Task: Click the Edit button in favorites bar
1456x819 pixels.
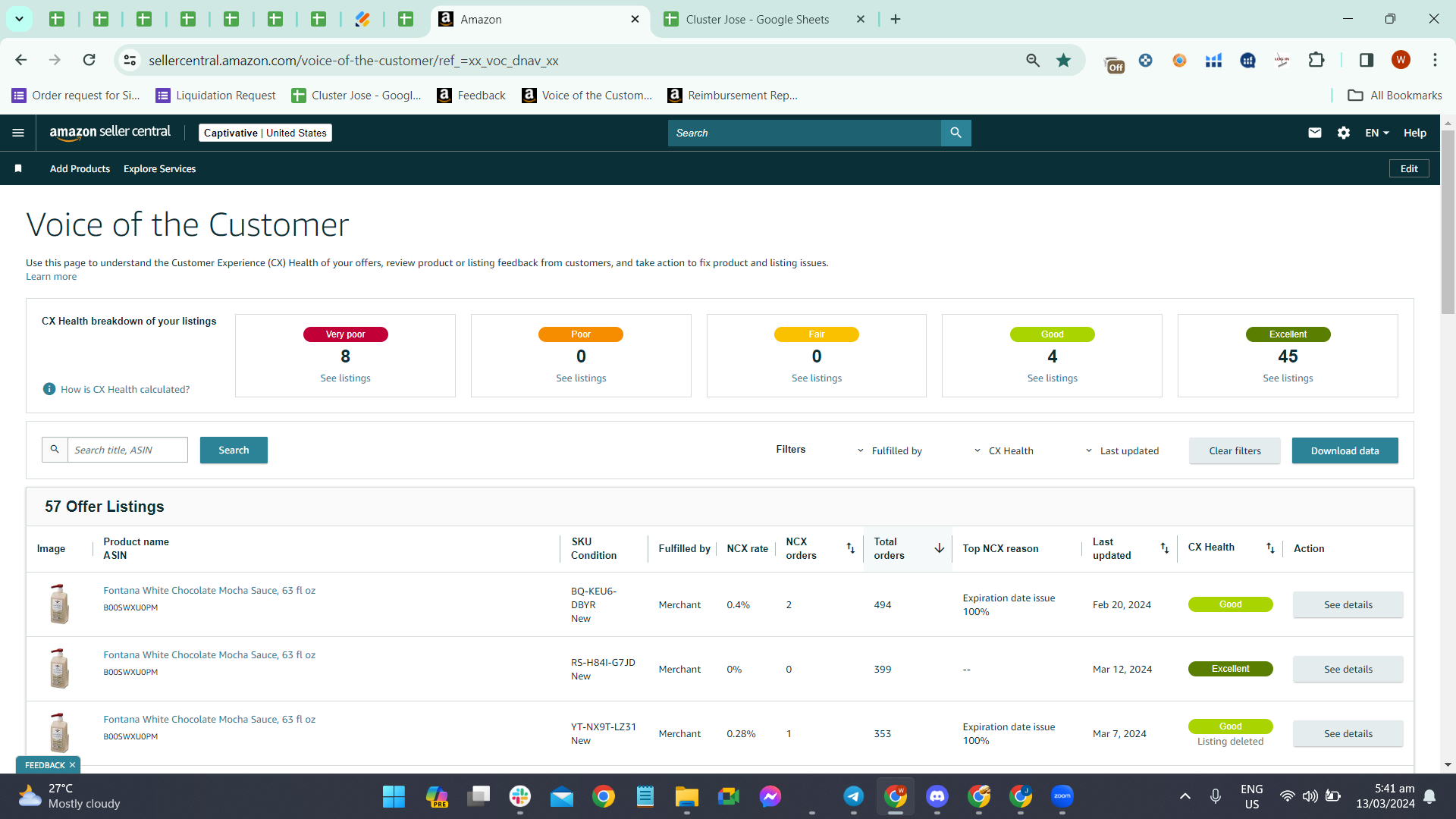Action: [x=1409, y=168]
